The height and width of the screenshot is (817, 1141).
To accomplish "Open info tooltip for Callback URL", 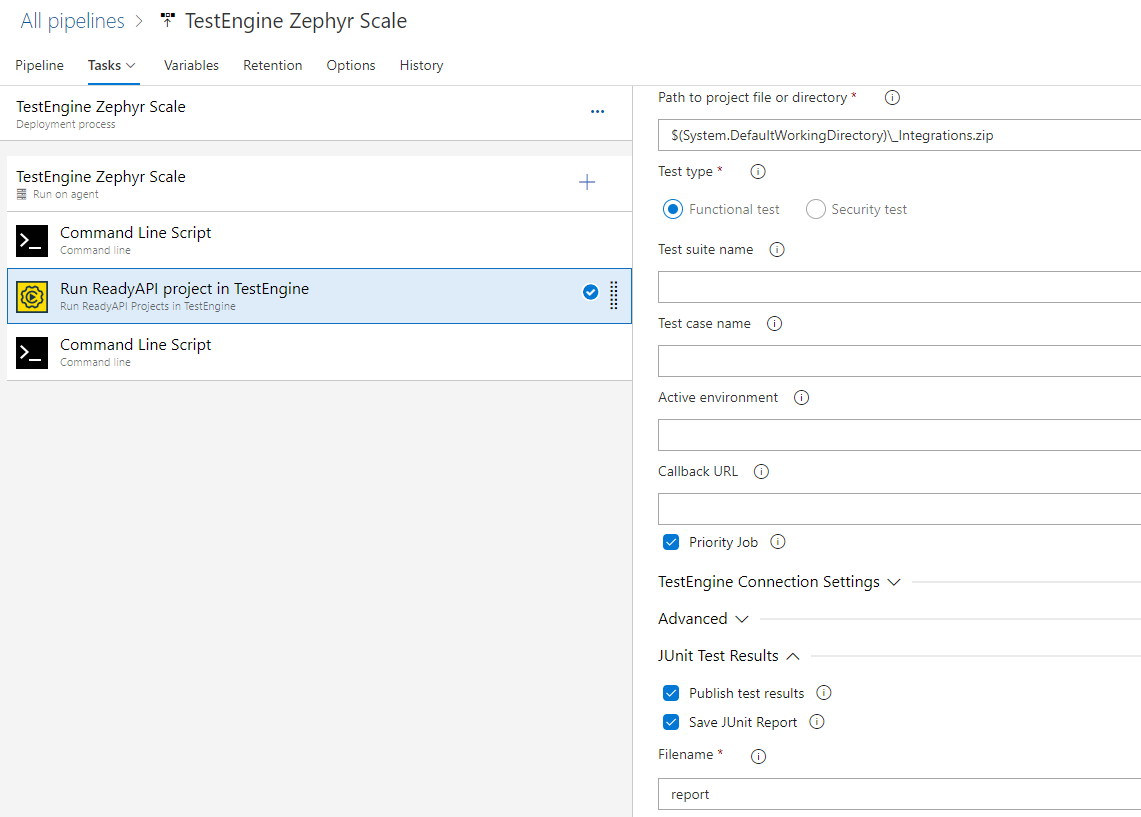I will click(x=761, y=471).
